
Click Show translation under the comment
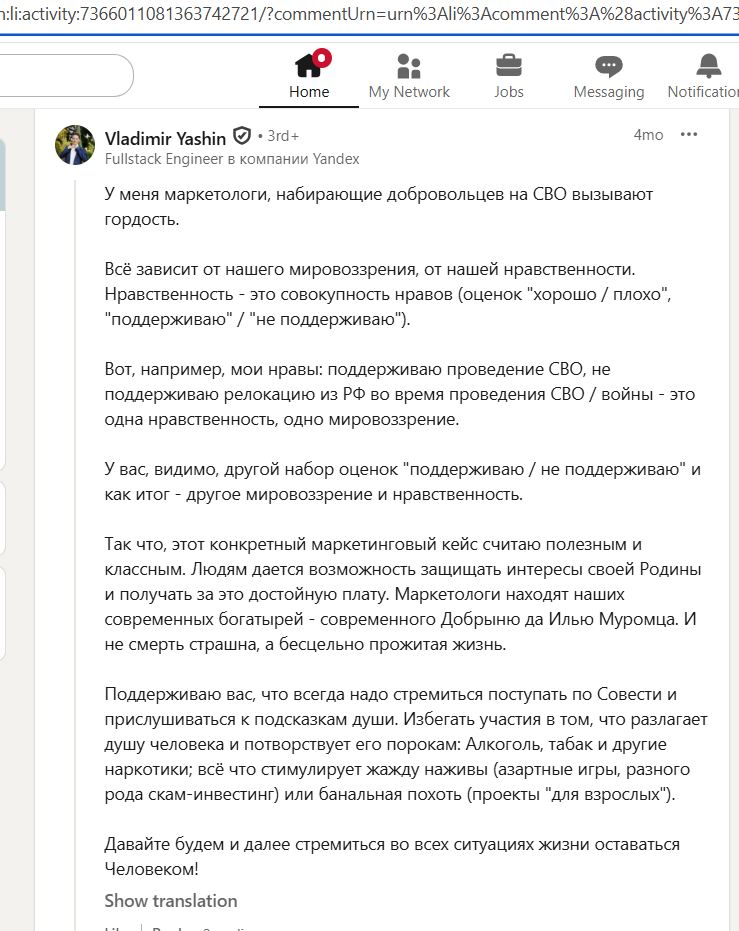(171, 901)
